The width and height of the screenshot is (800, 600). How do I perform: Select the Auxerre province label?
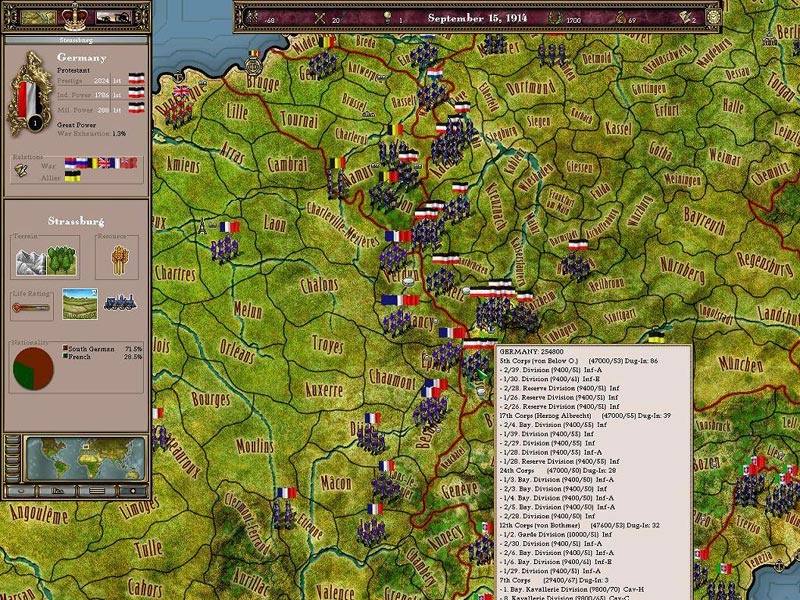[324, 390]
